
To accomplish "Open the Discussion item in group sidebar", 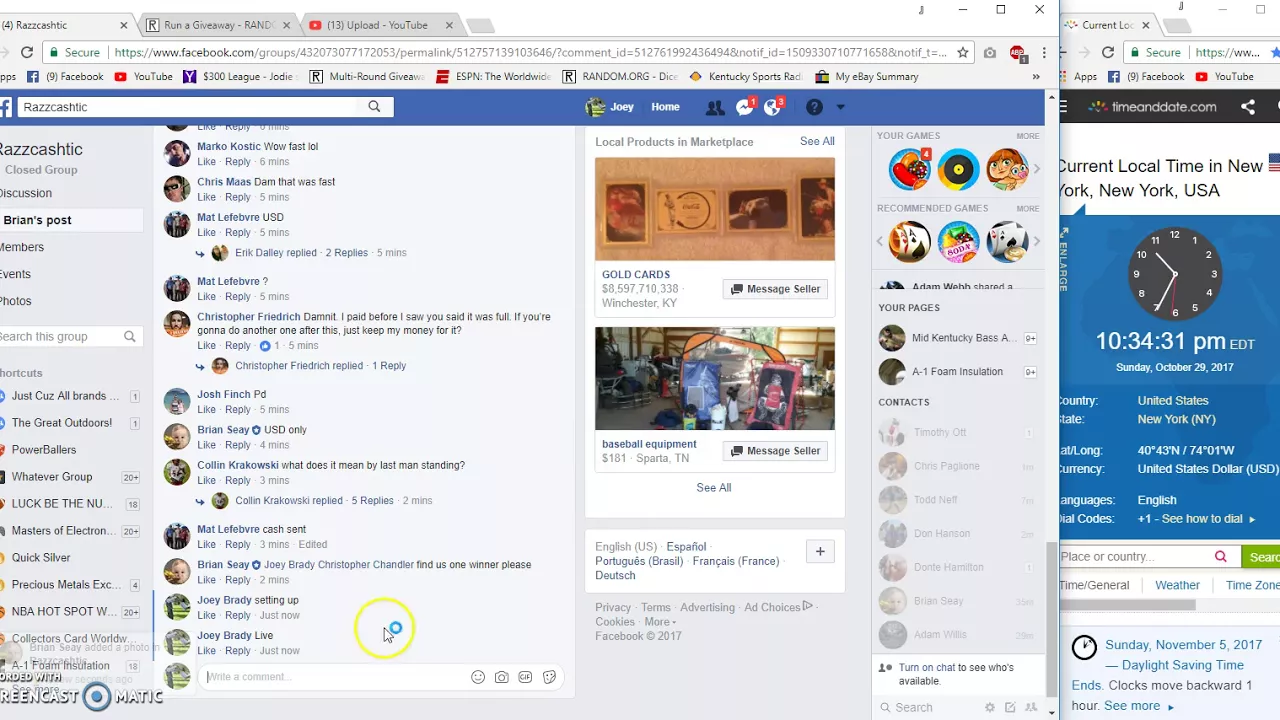I will click(25, 193).
